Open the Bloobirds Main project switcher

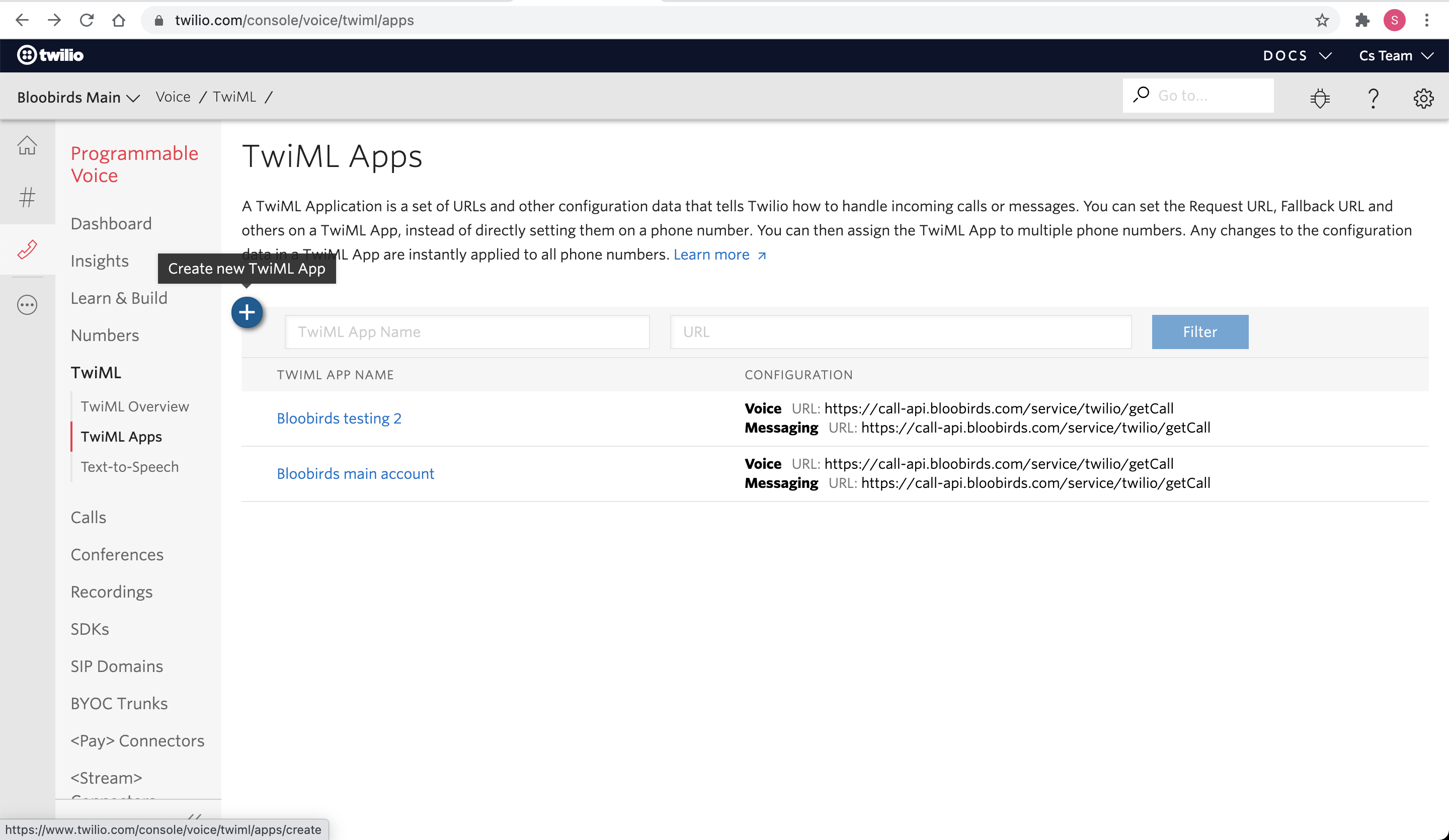[x=78, y=97]
